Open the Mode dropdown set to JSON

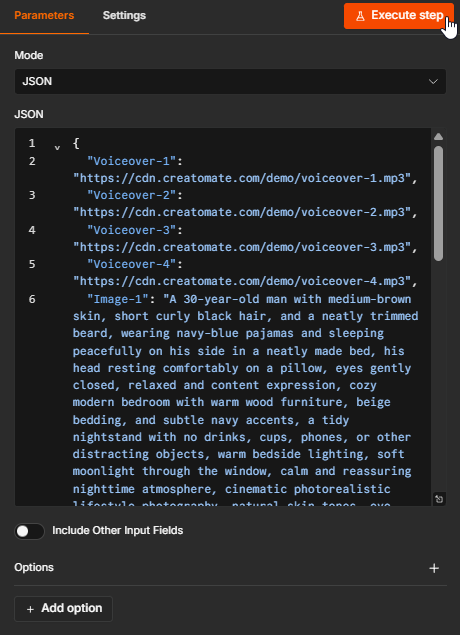tap(230, 81)
